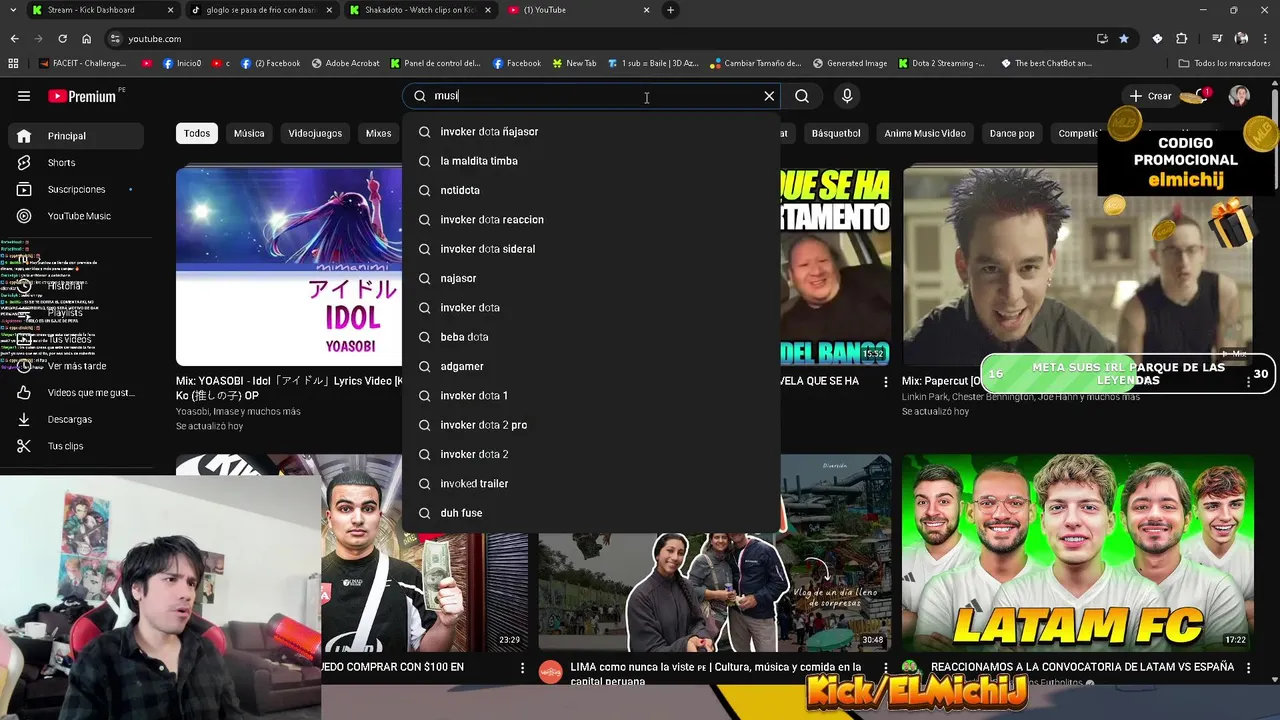Open the YouTube hamburger guide menu

coord(24,96)
